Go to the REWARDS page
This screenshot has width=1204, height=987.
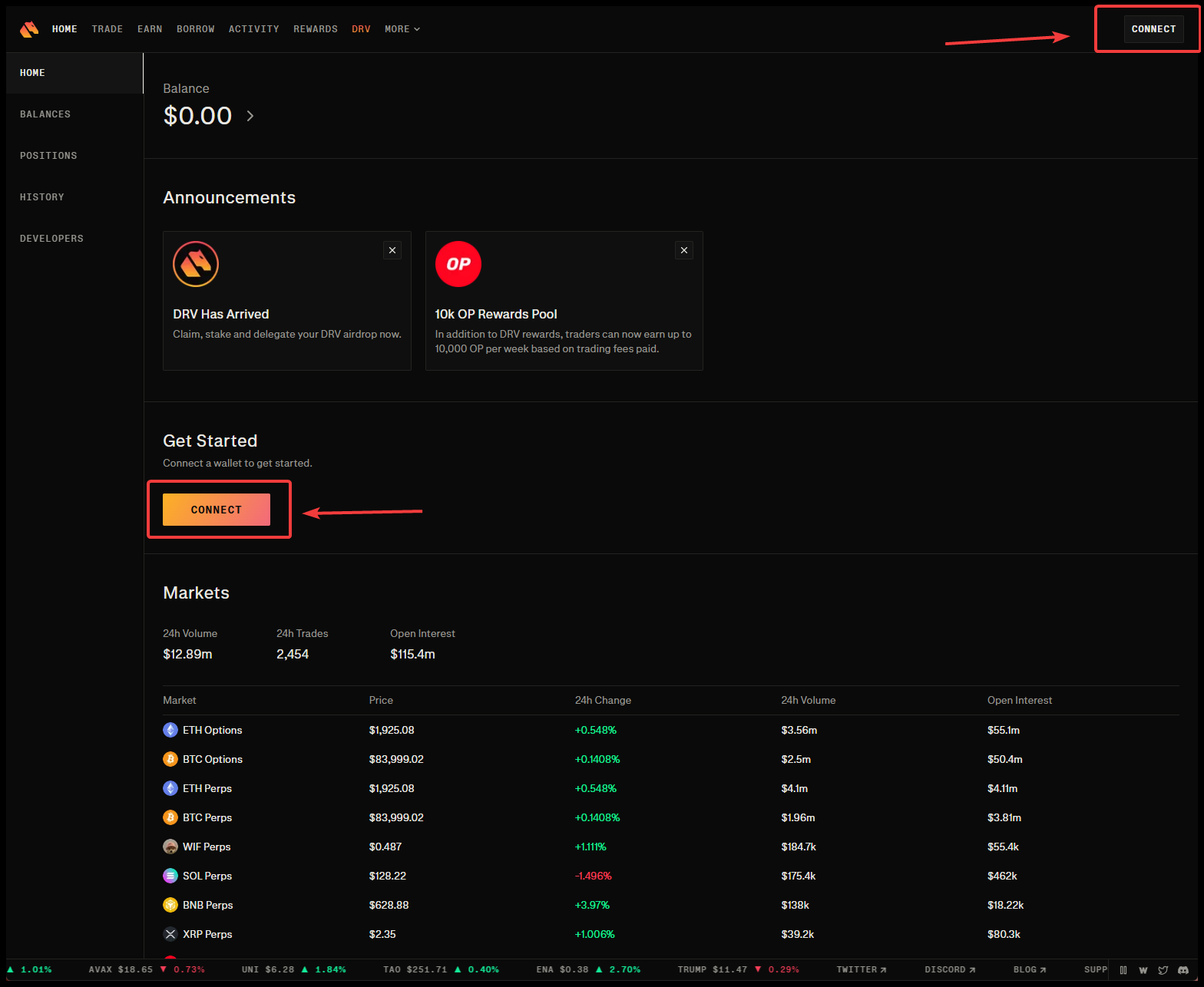tap(316, 29)
